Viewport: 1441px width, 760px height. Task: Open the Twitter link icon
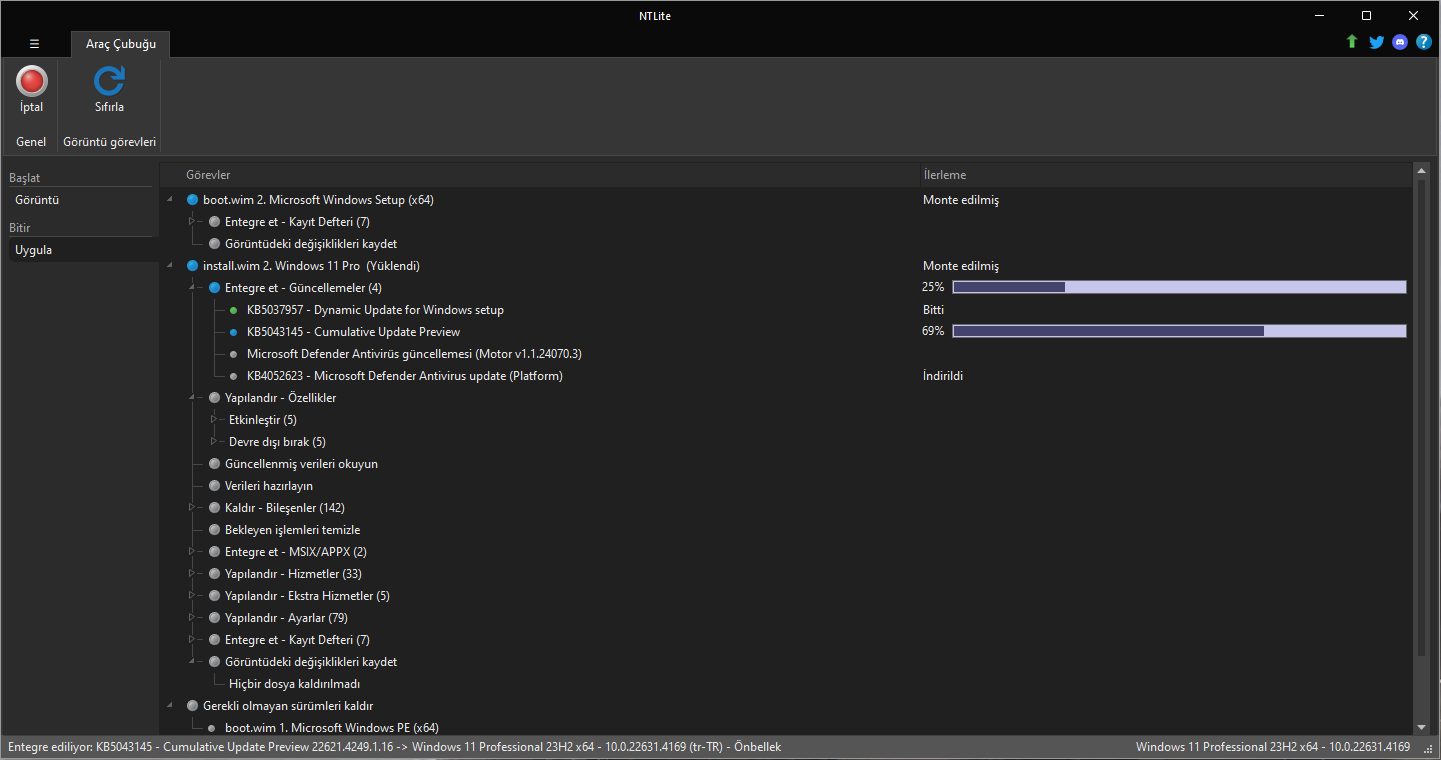(x=1376, y=42)
